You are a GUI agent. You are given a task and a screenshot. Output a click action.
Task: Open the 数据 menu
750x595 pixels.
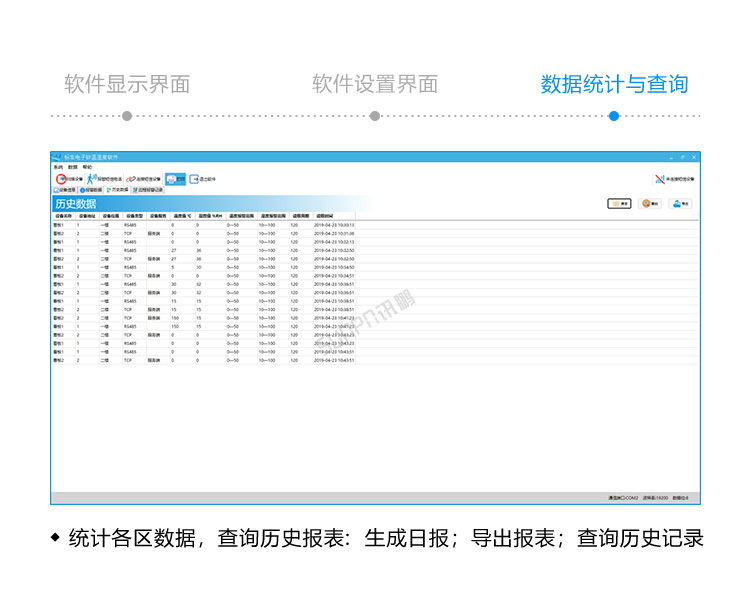(x=72, y=167)
